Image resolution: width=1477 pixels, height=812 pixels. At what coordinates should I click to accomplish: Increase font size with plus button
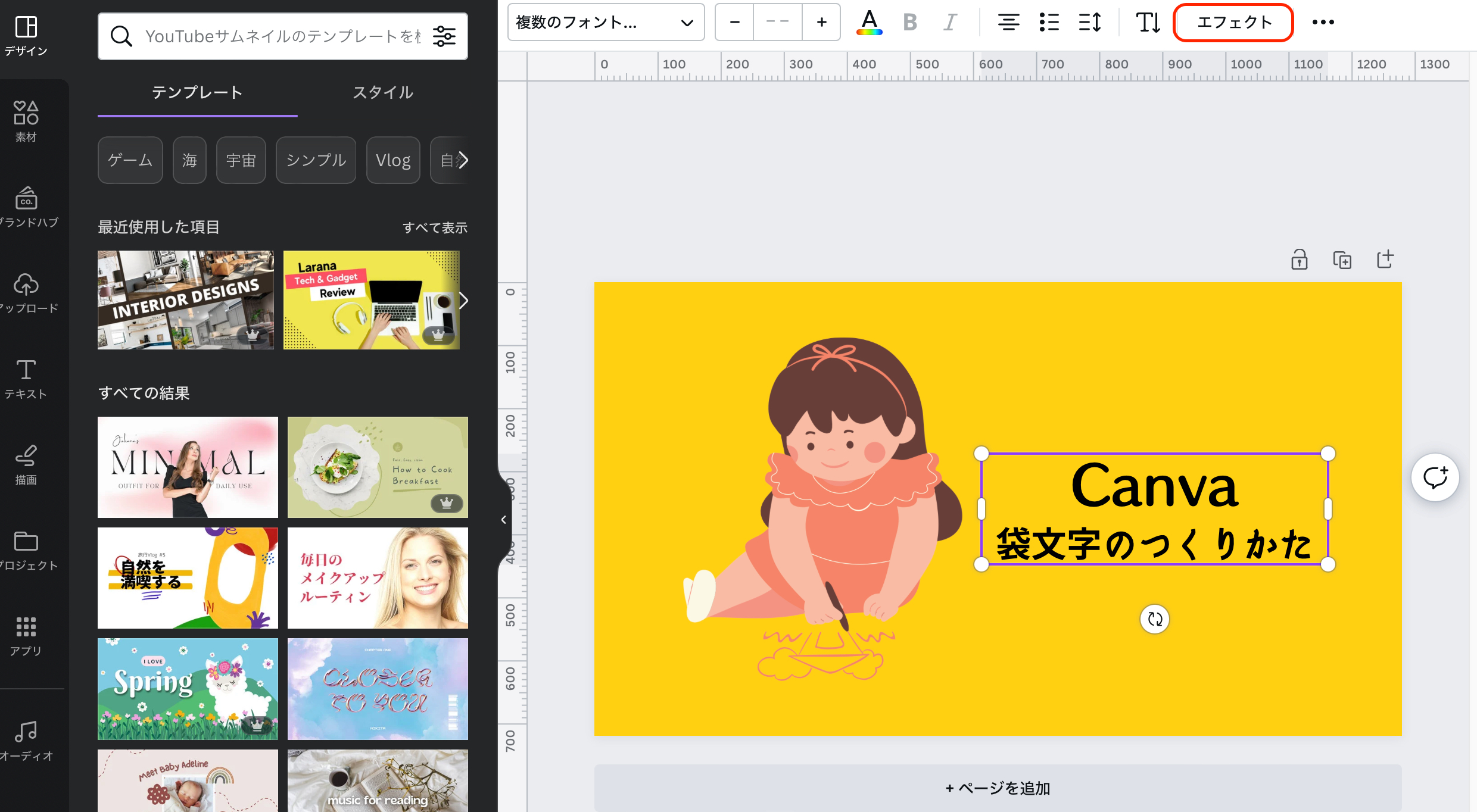point(821,23)
